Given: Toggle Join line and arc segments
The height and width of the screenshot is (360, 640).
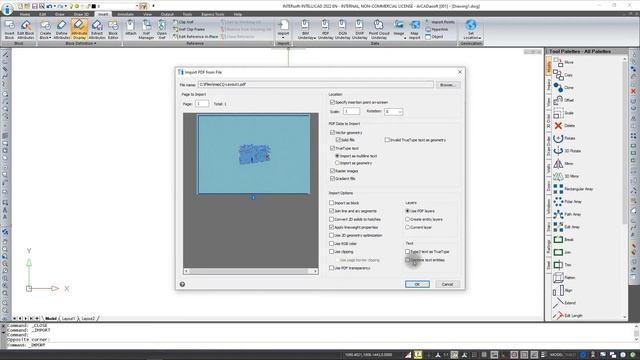Looking at the screenshot, I should (331, 211).
